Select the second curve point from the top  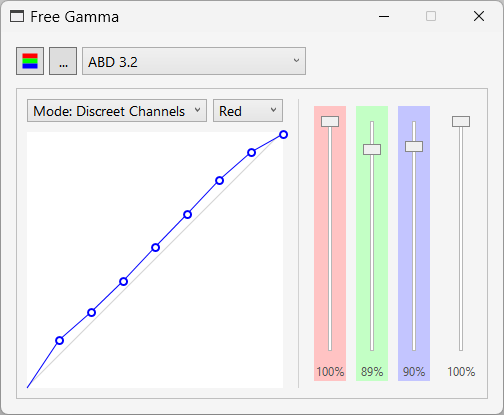[252, 153]
